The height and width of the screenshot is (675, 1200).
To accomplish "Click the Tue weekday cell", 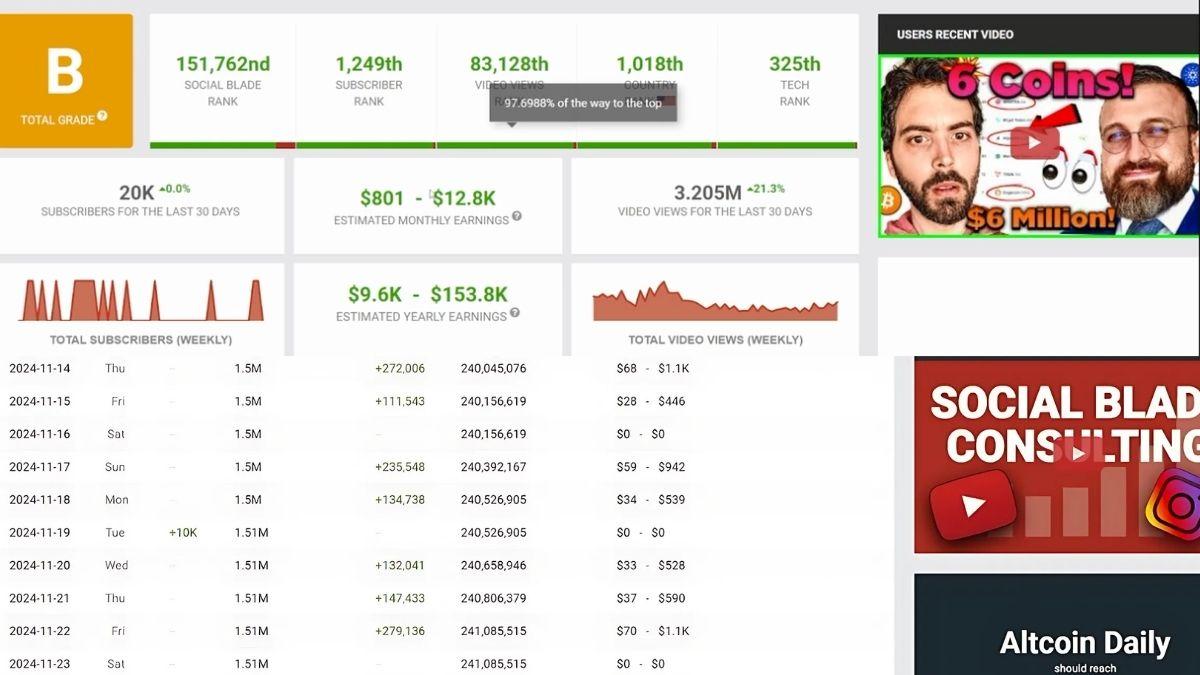I will pos(115,533).
